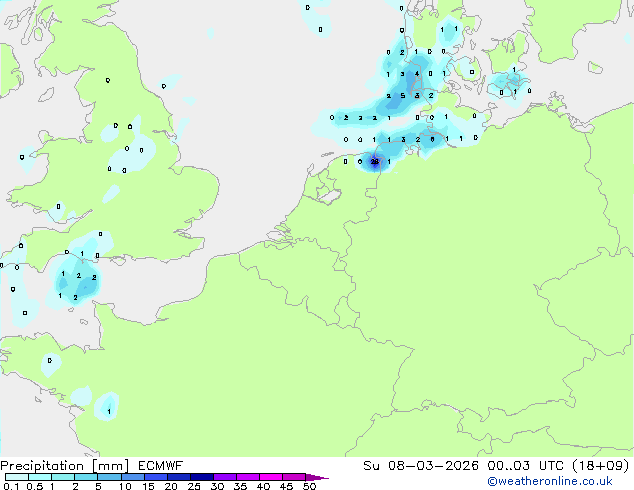Click the '10' legend scale label
634x490 pixels.
point(125,486)
